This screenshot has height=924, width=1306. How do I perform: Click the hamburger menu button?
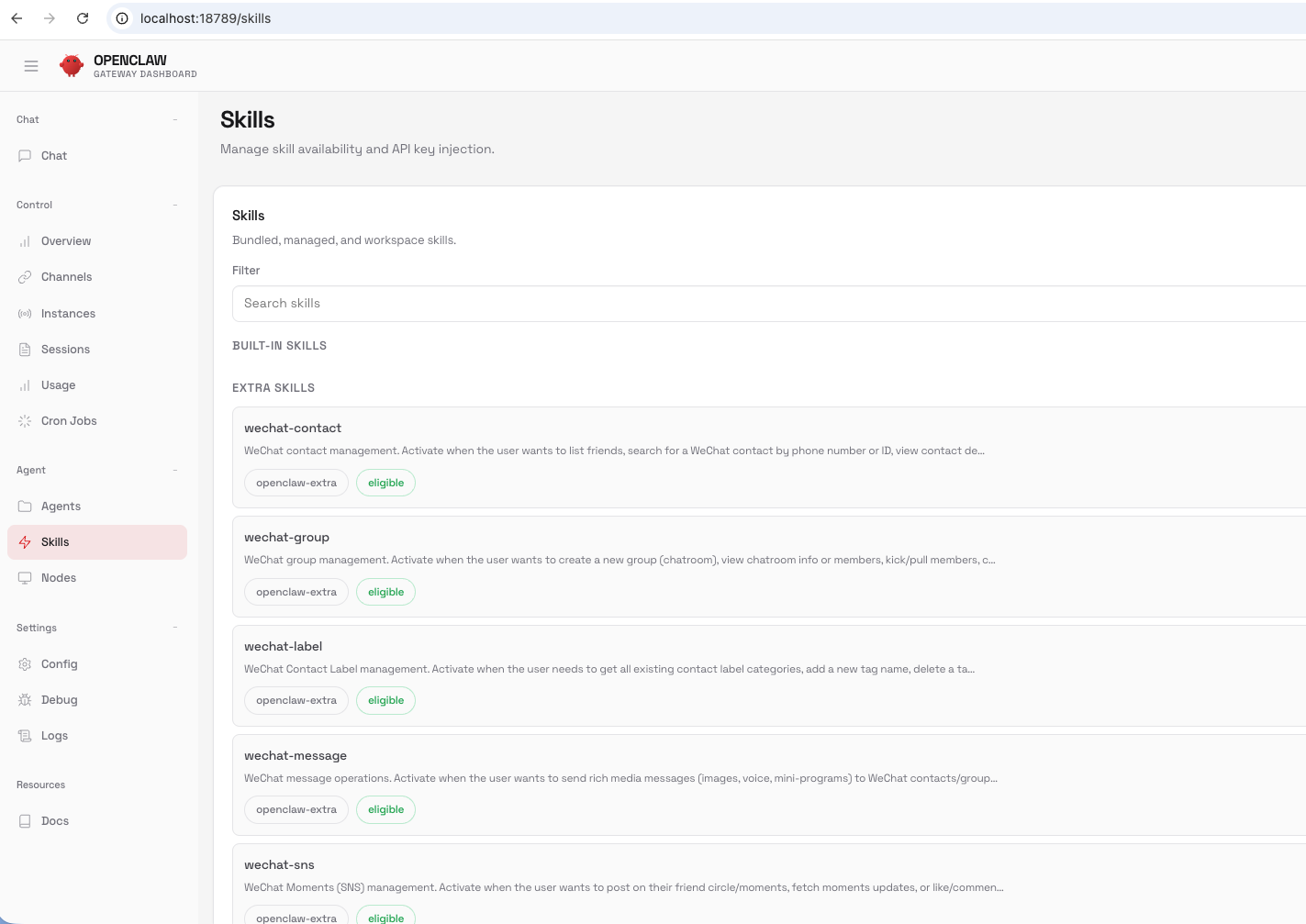[x=31, y=65]
